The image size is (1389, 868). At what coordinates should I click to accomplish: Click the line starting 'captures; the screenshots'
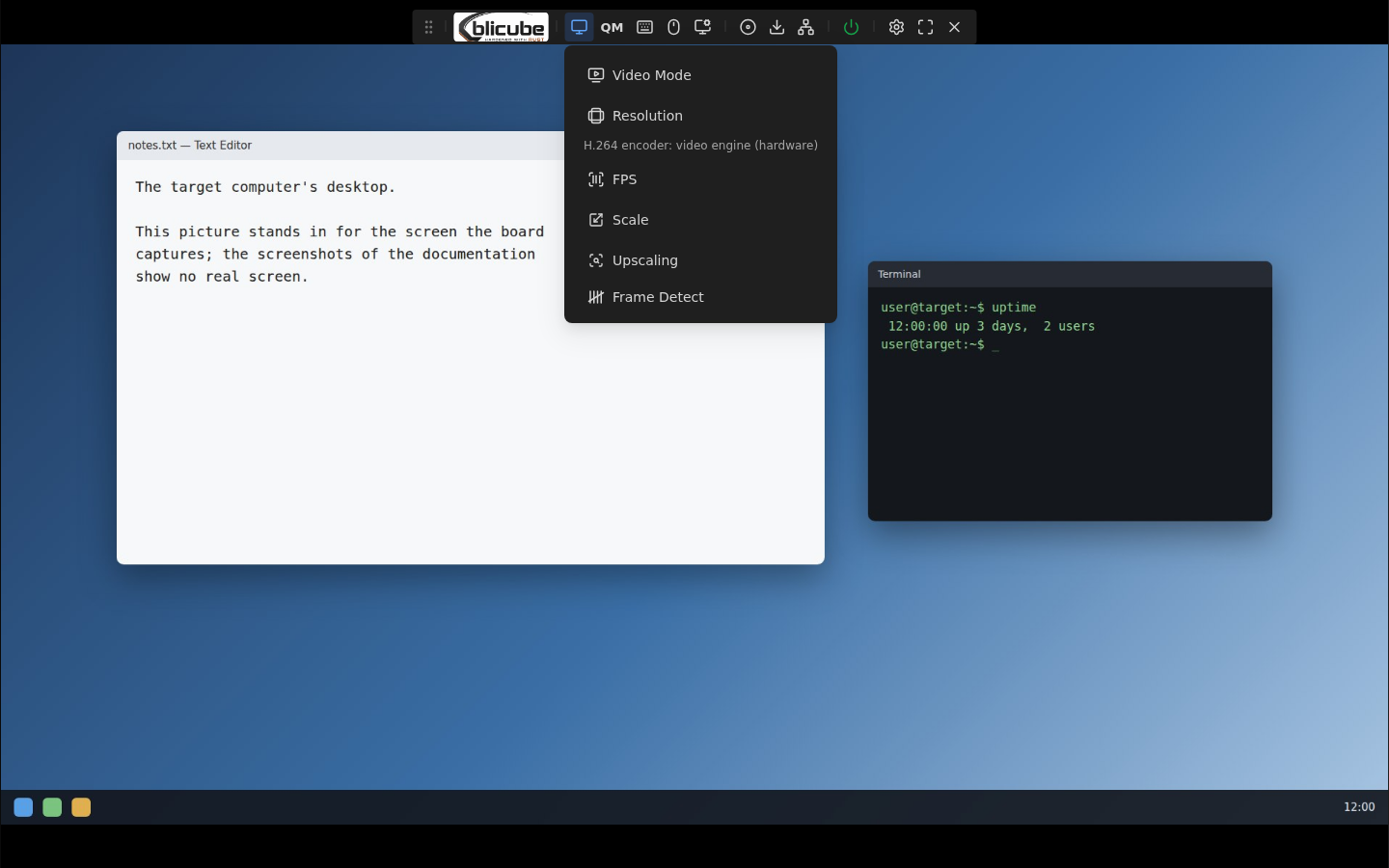[x=335, y=254]
